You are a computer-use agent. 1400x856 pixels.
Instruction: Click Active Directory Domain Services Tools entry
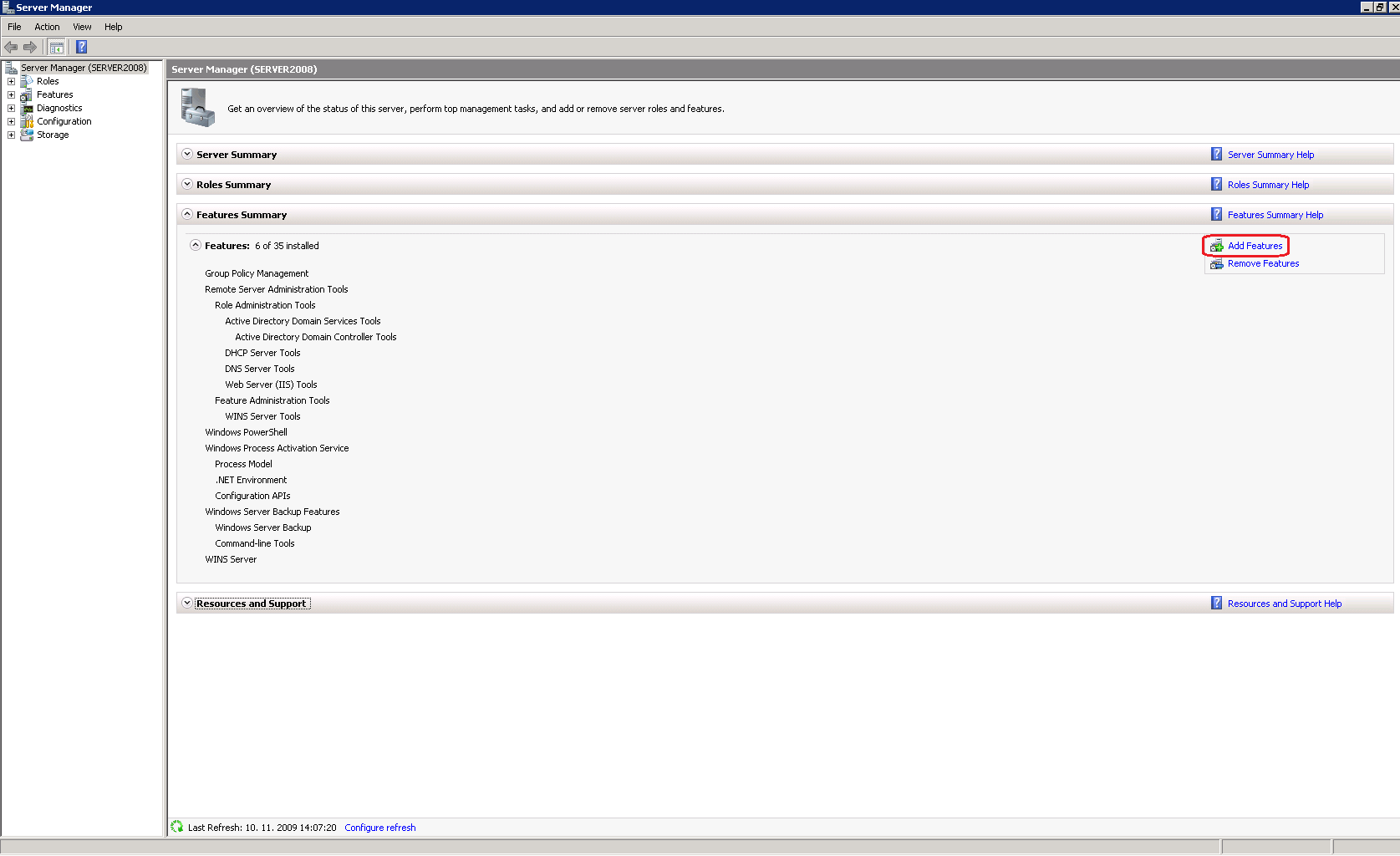point(303,321)
